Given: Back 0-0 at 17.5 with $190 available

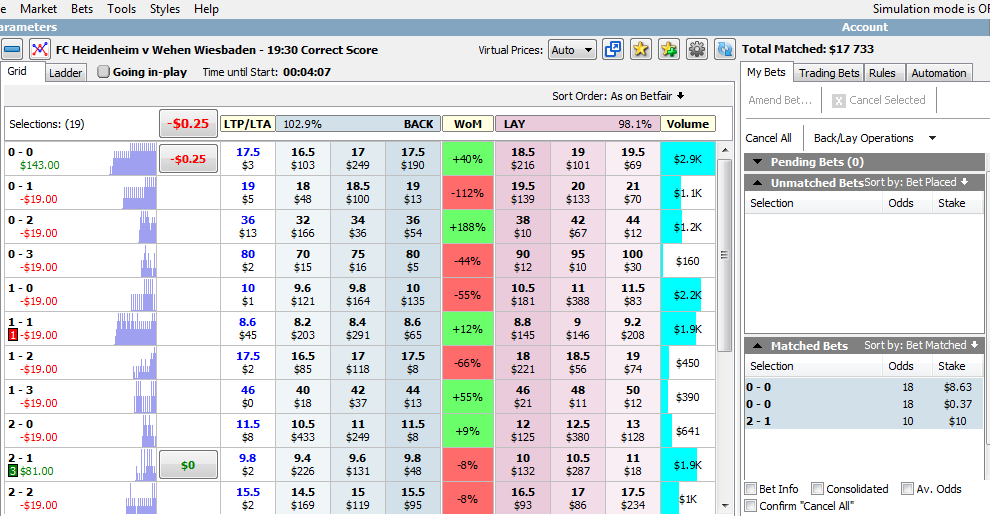Looking at the screenshot, I should (x=412, y=159).
